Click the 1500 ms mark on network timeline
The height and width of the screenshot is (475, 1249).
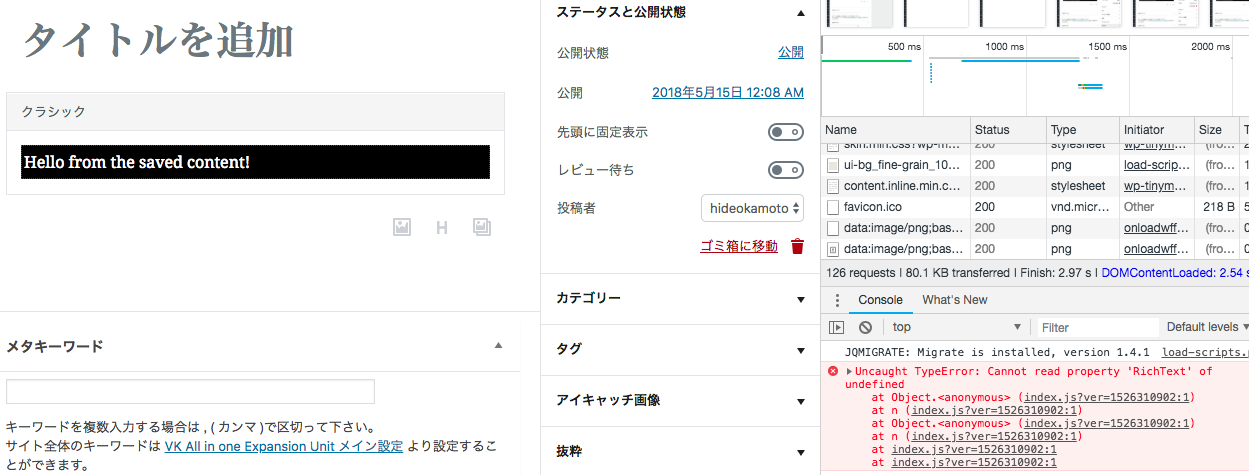1107,47
